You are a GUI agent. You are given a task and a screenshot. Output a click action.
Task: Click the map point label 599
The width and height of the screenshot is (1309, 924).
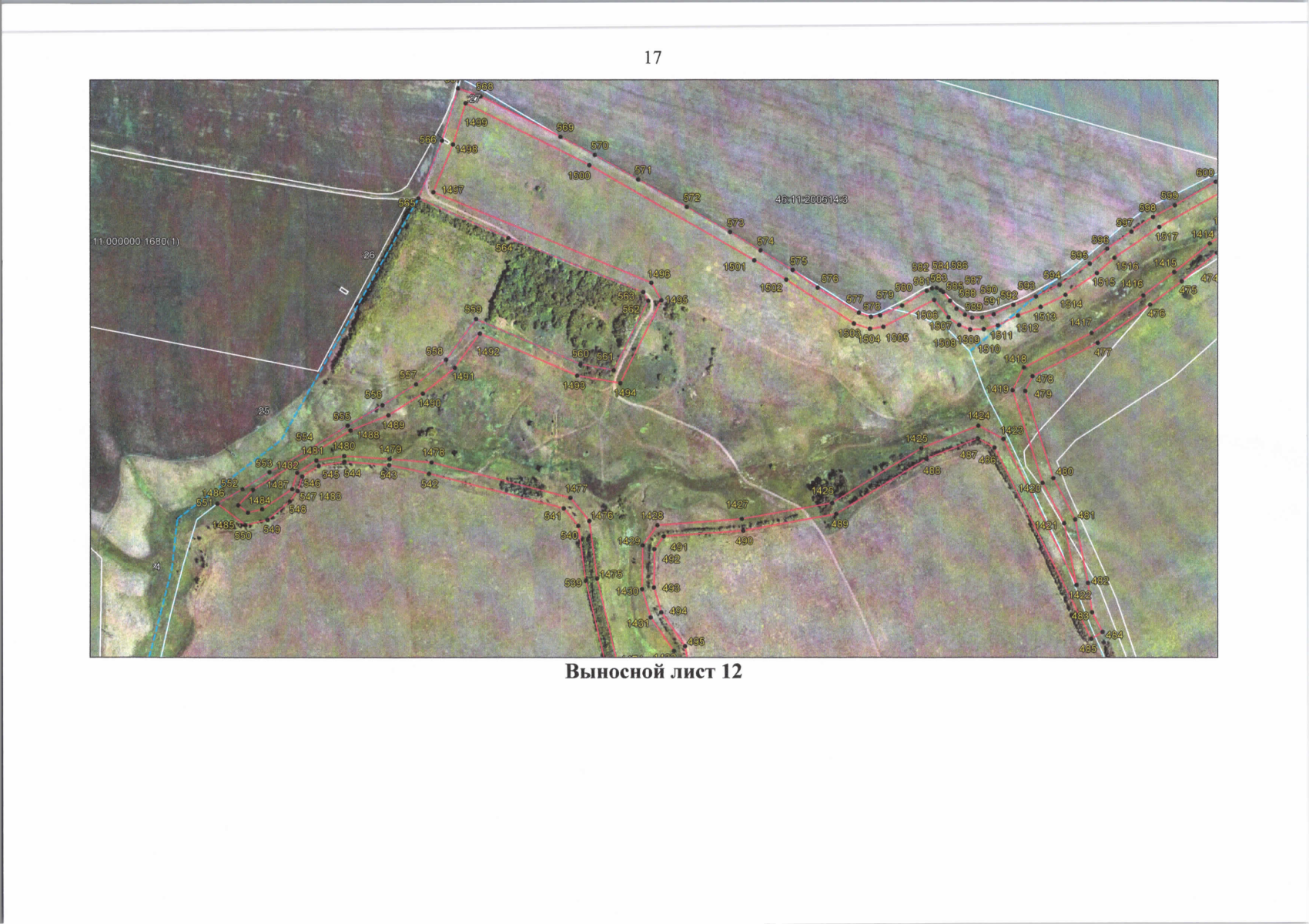tap(1169, 196)
